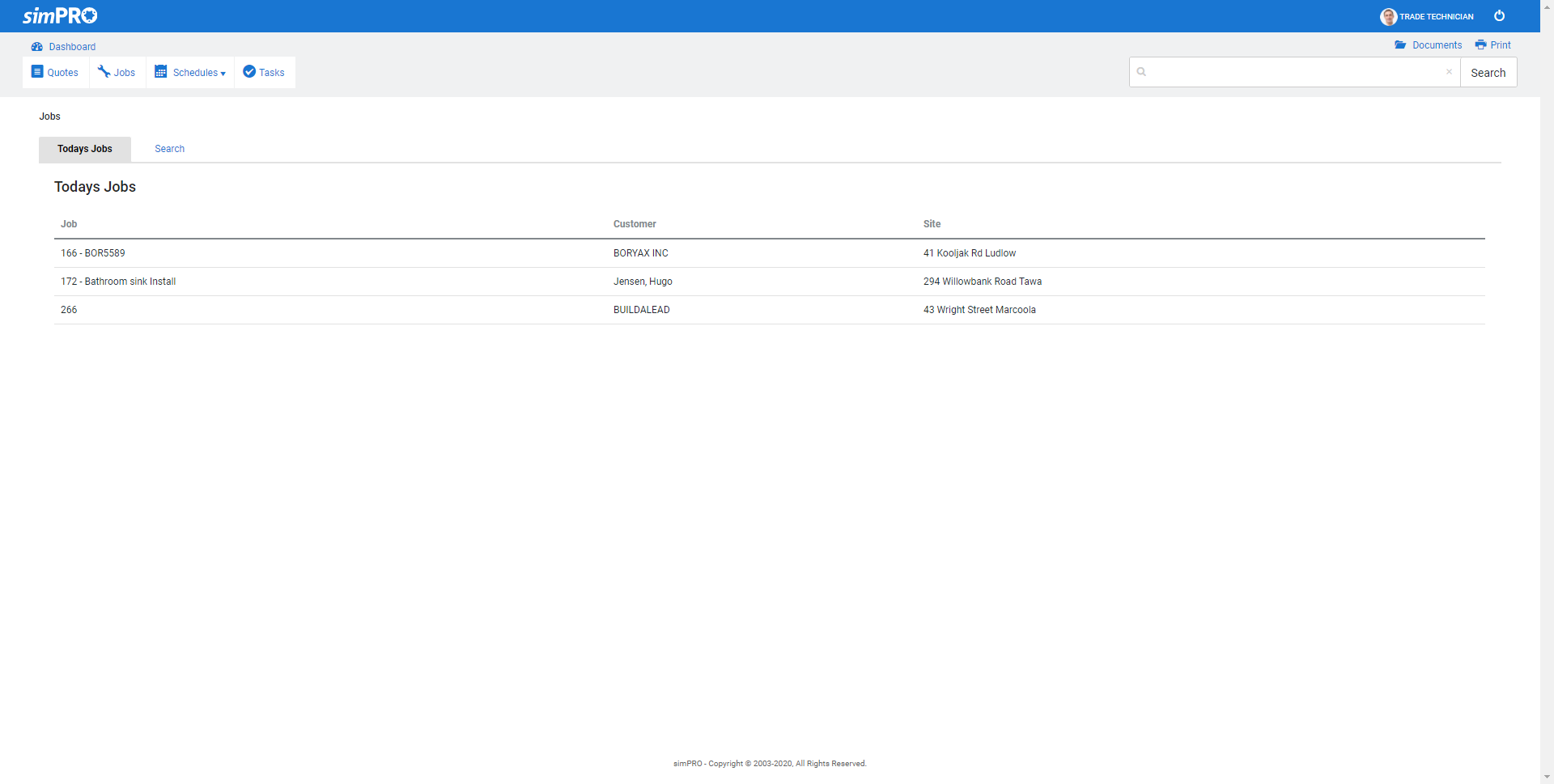Screen dimensions: 1554x784
Task: Click the Quotes document icon
Action: (37, 72)
